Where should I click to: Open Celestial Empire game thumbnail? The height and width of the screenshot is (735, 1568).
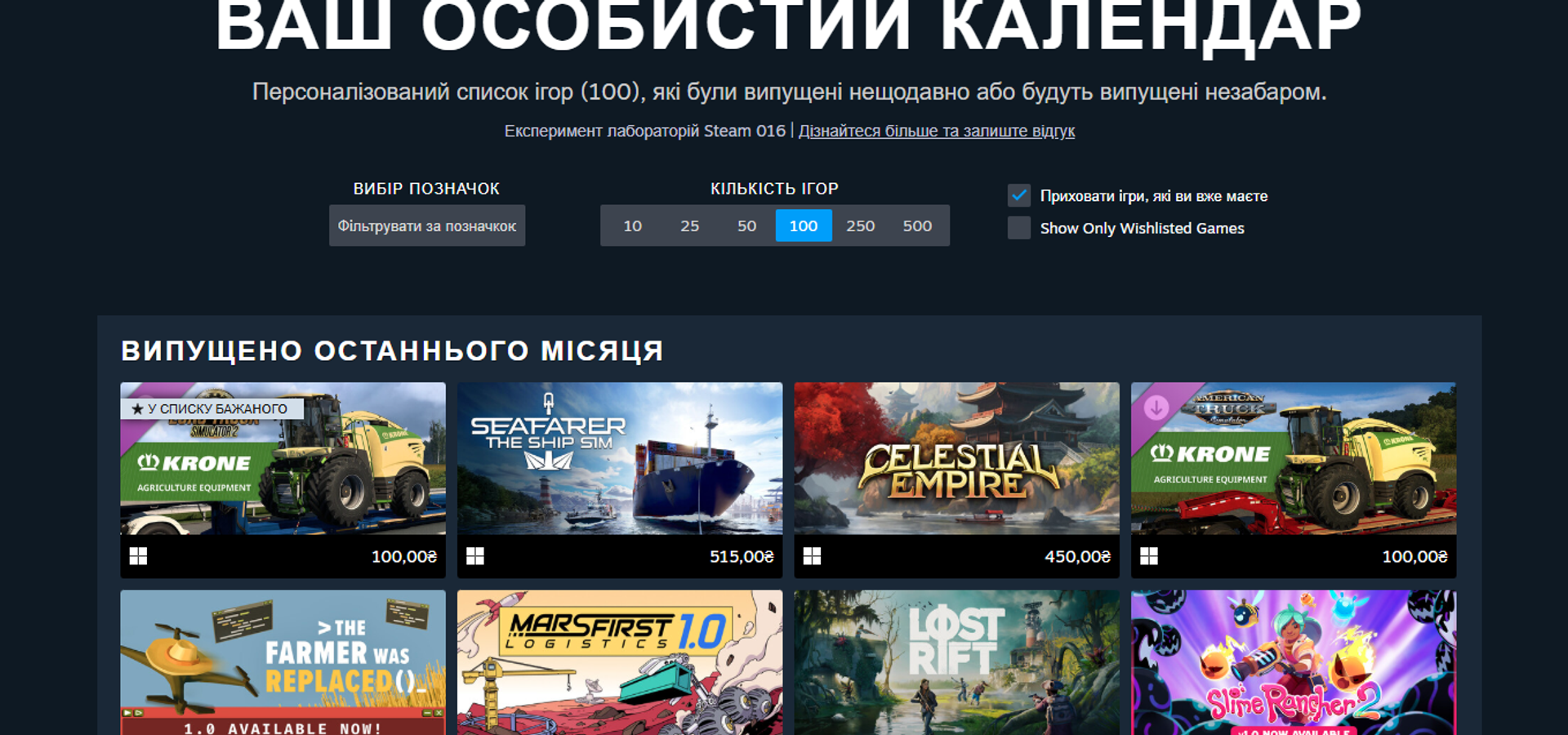click(x=957, y=458)
